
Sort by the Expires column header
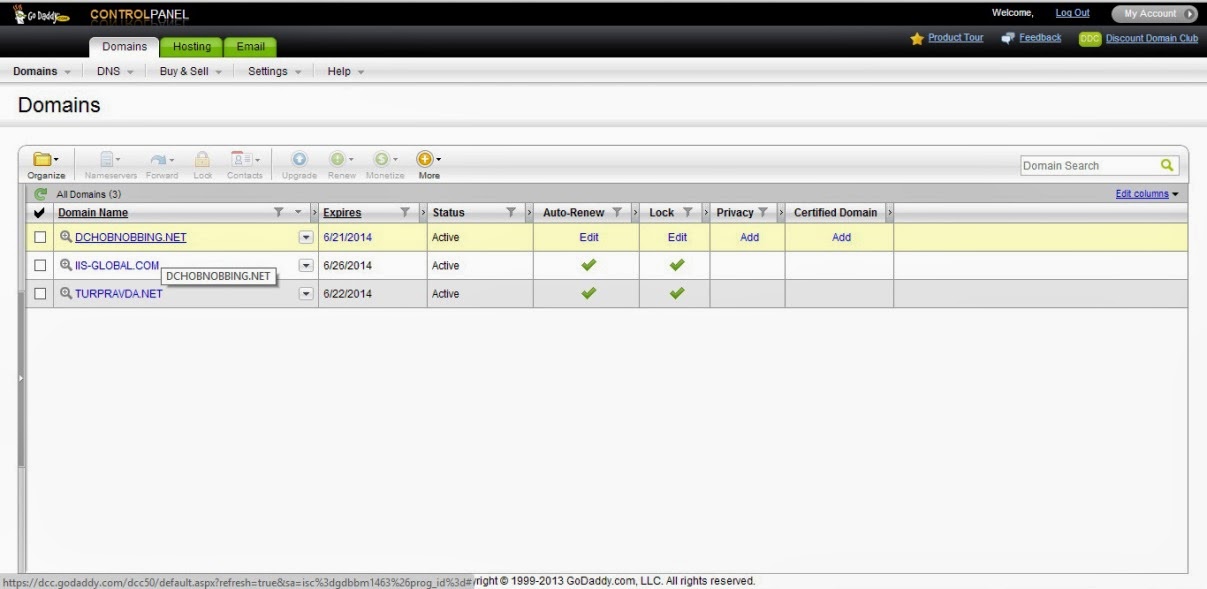(342, 213)
